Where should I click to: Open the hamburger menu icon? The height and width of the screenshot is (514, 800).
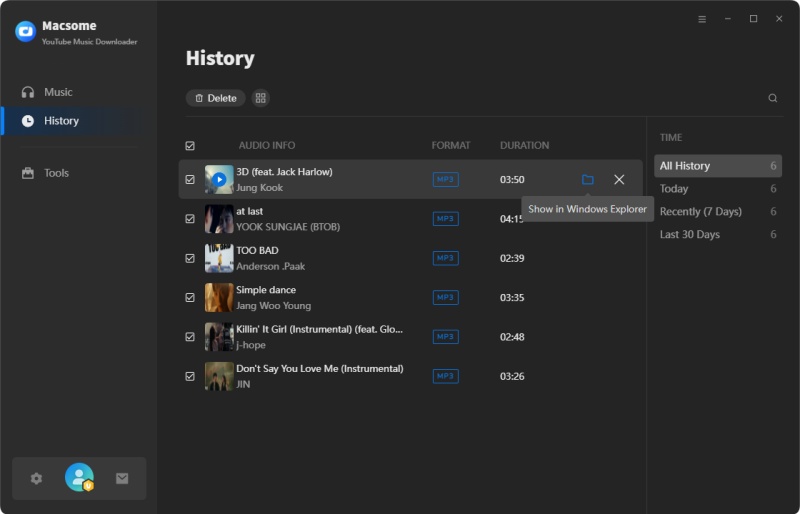pos(702,19)
